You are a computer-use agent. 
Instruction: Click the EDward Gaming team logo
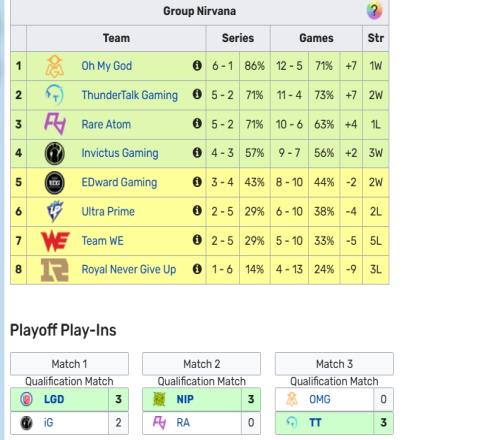(x=54, y=182)
